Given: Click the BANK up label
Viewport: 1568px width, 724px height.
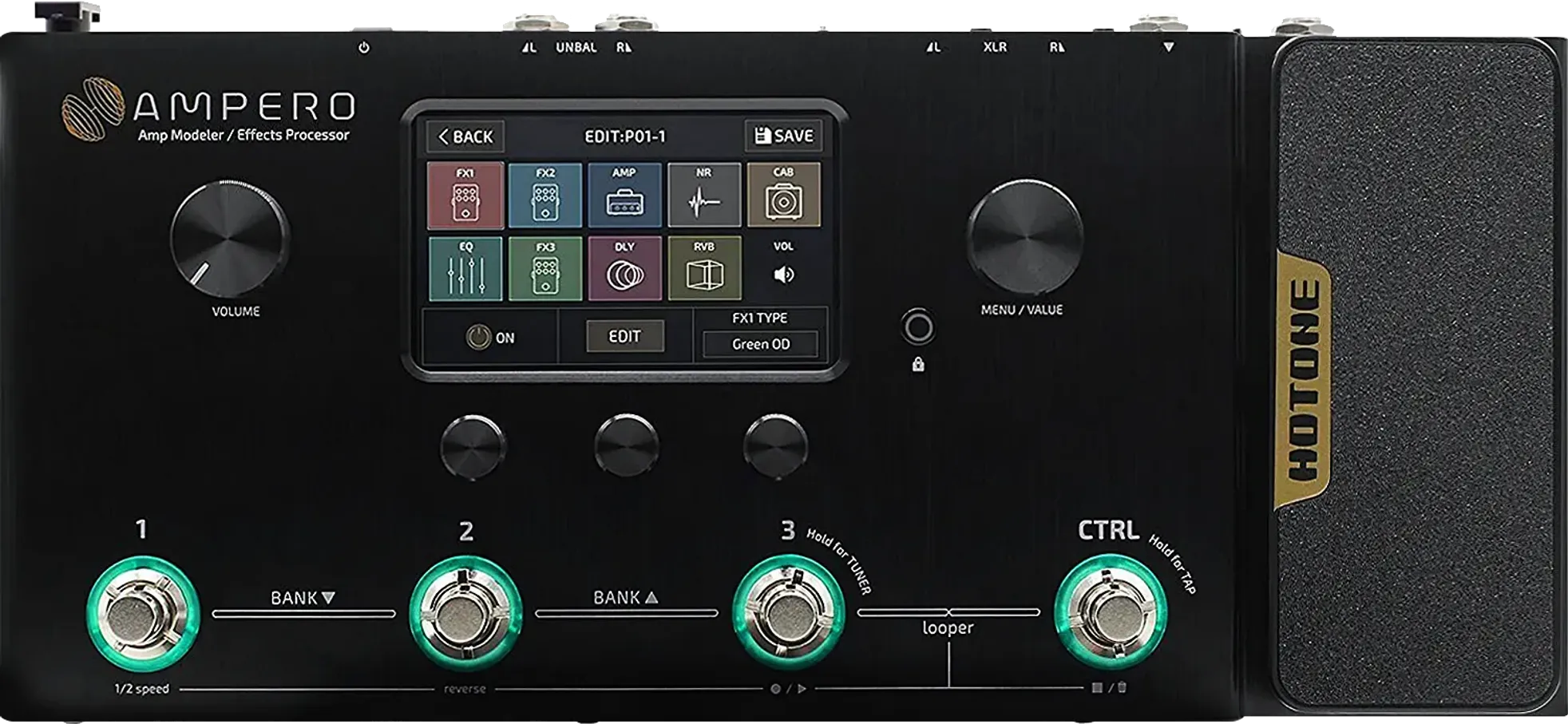Looking at the screenshot, I should click(625, 597).
